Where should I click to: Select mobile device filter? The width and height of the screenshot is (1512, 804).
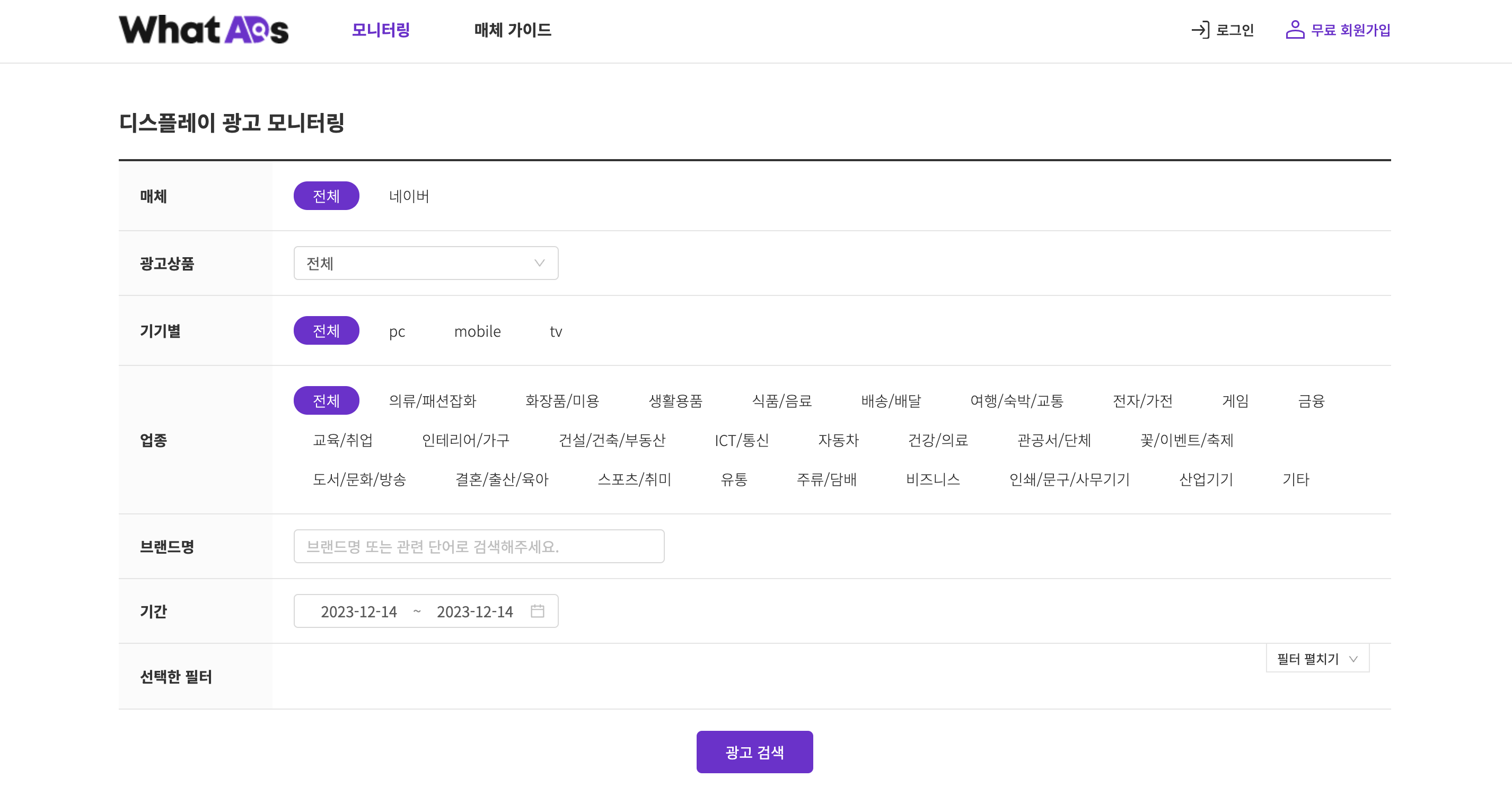[477, 331]
